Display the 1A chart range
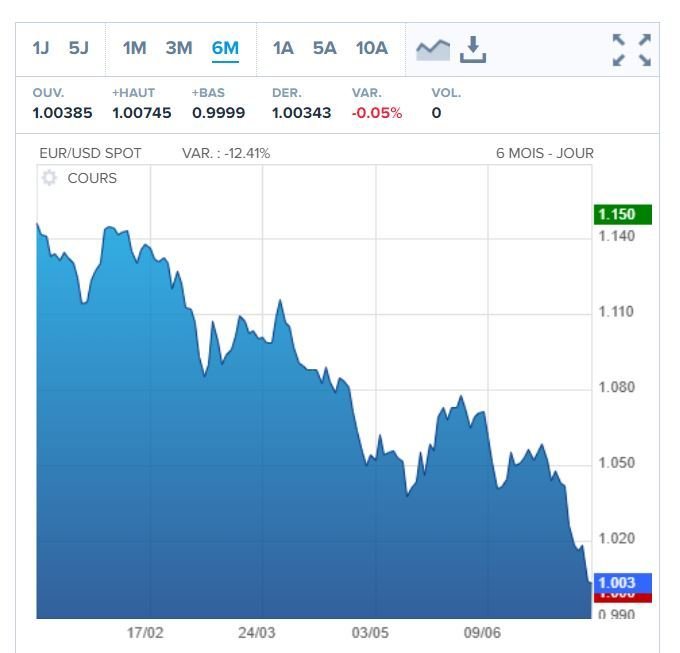 (x=283, y=48)
